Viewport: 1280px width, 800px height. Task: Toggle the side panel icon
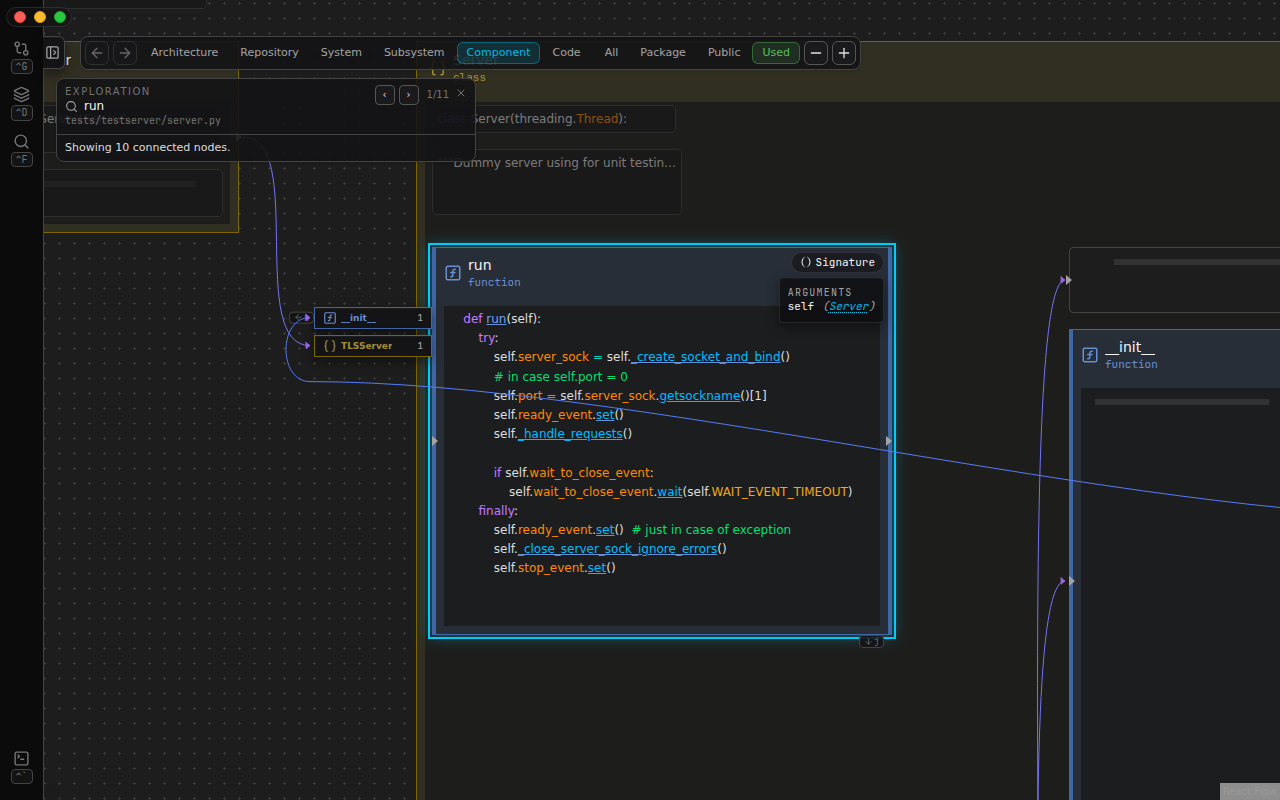tap(53, 52)
